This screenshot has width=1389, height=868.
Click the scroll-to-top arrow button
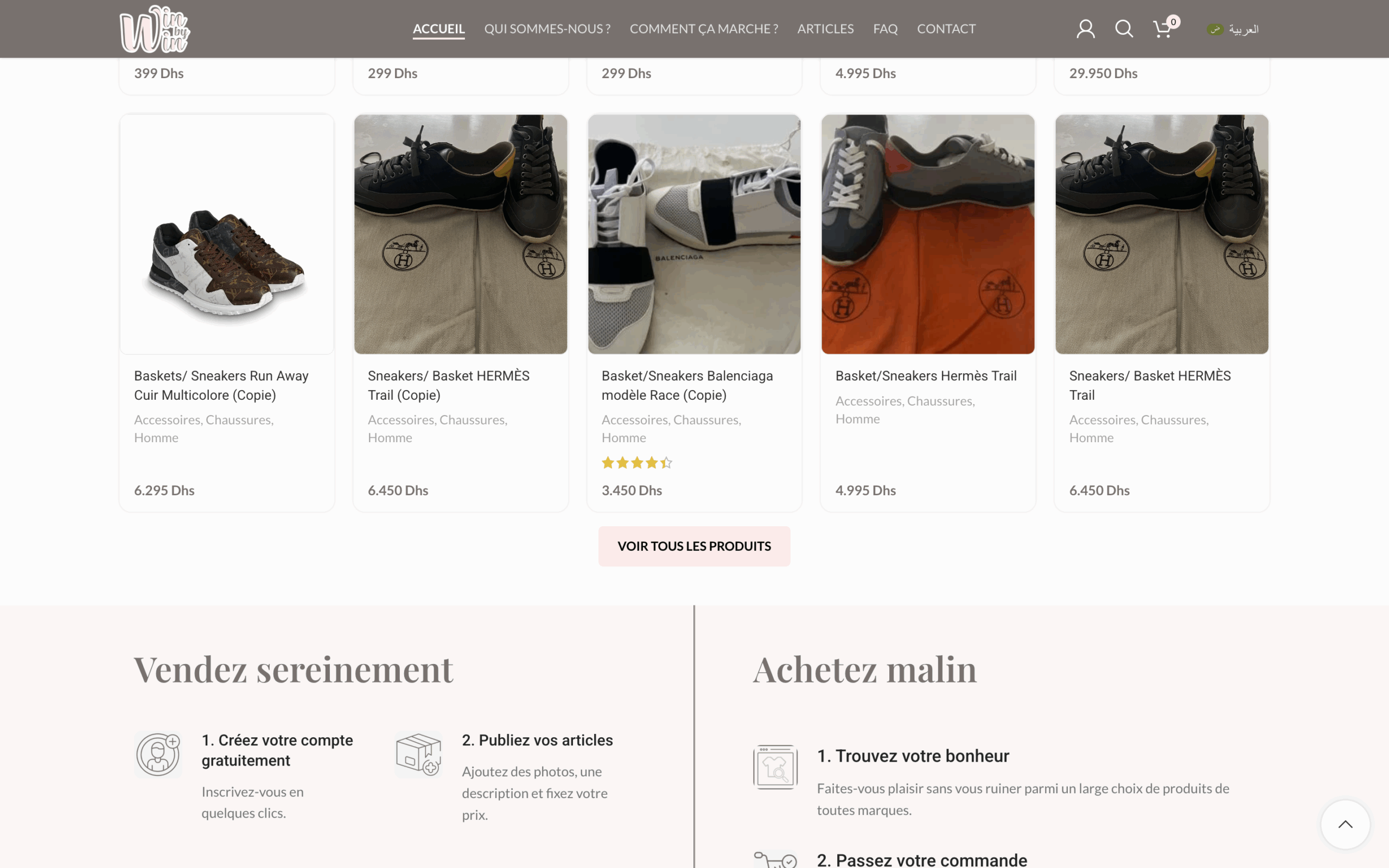1345,825
